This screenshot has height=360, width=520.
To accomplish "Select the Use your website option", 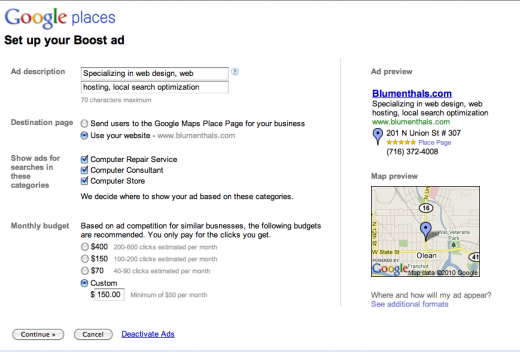I will coord(84,135).
